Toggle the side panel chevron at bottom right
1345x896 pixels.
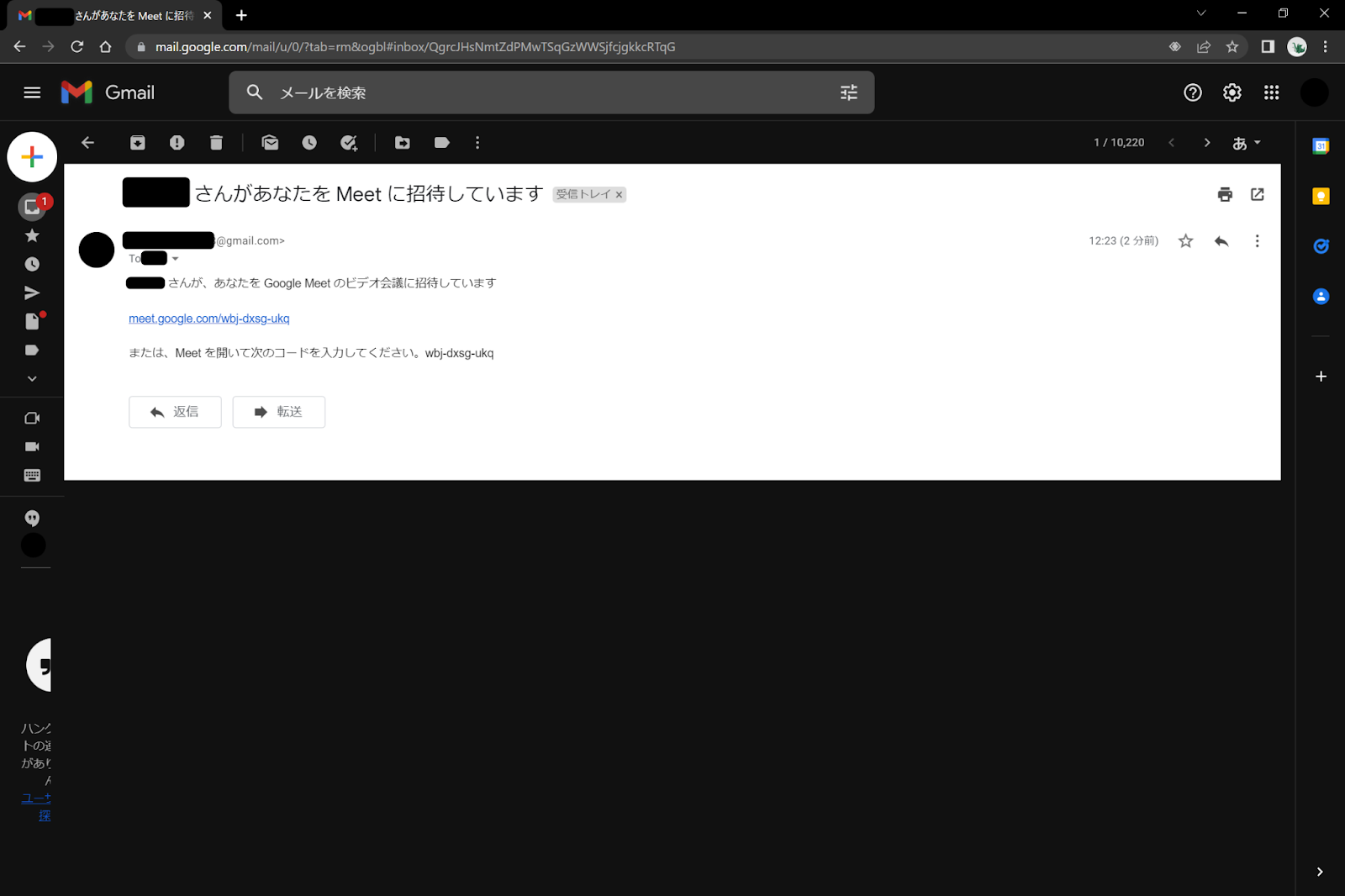tap(1320, 872)
